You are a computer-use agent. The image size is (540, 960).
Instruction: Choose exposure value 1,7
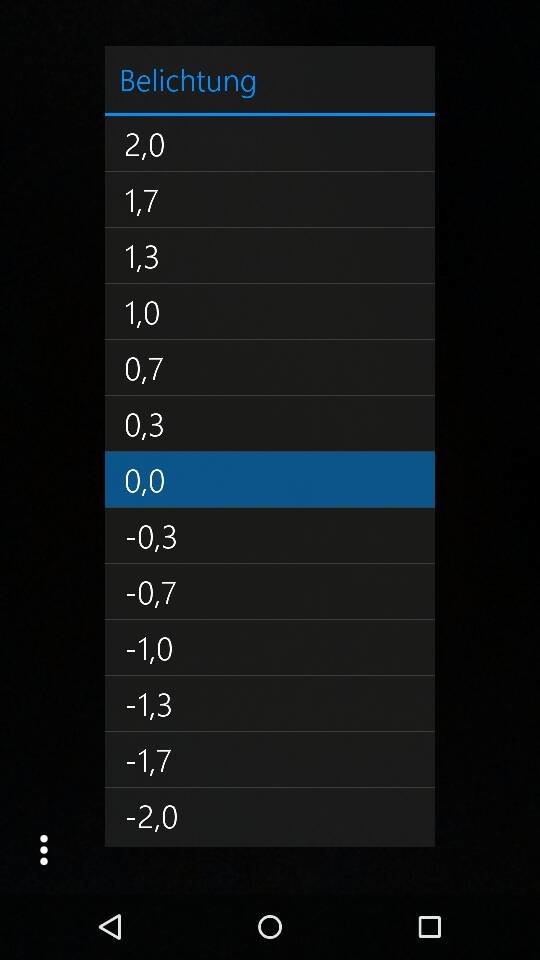tap(270, 200)
